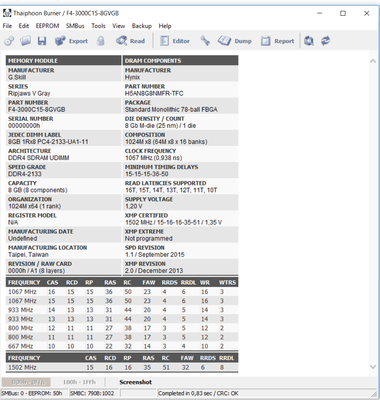
Task: Select the Screenshot tab
Action: coord(136,382)
